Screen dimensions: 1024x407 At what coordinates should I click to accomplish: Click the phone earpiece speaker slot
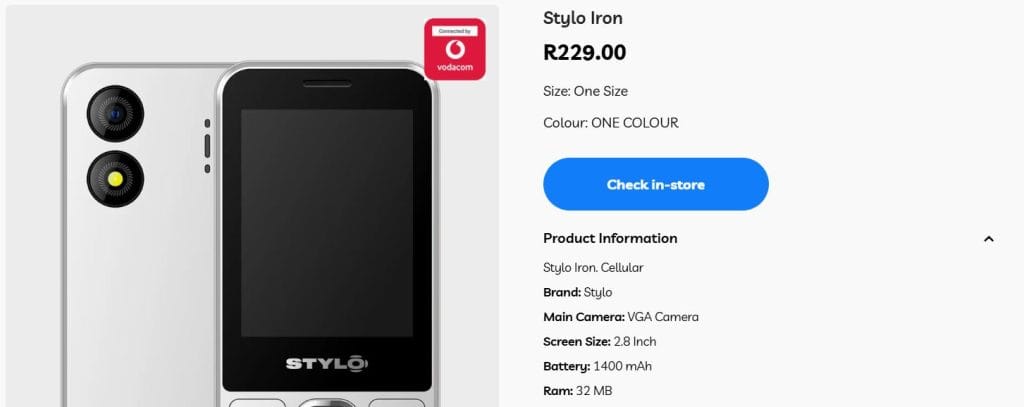pos(327,84)
